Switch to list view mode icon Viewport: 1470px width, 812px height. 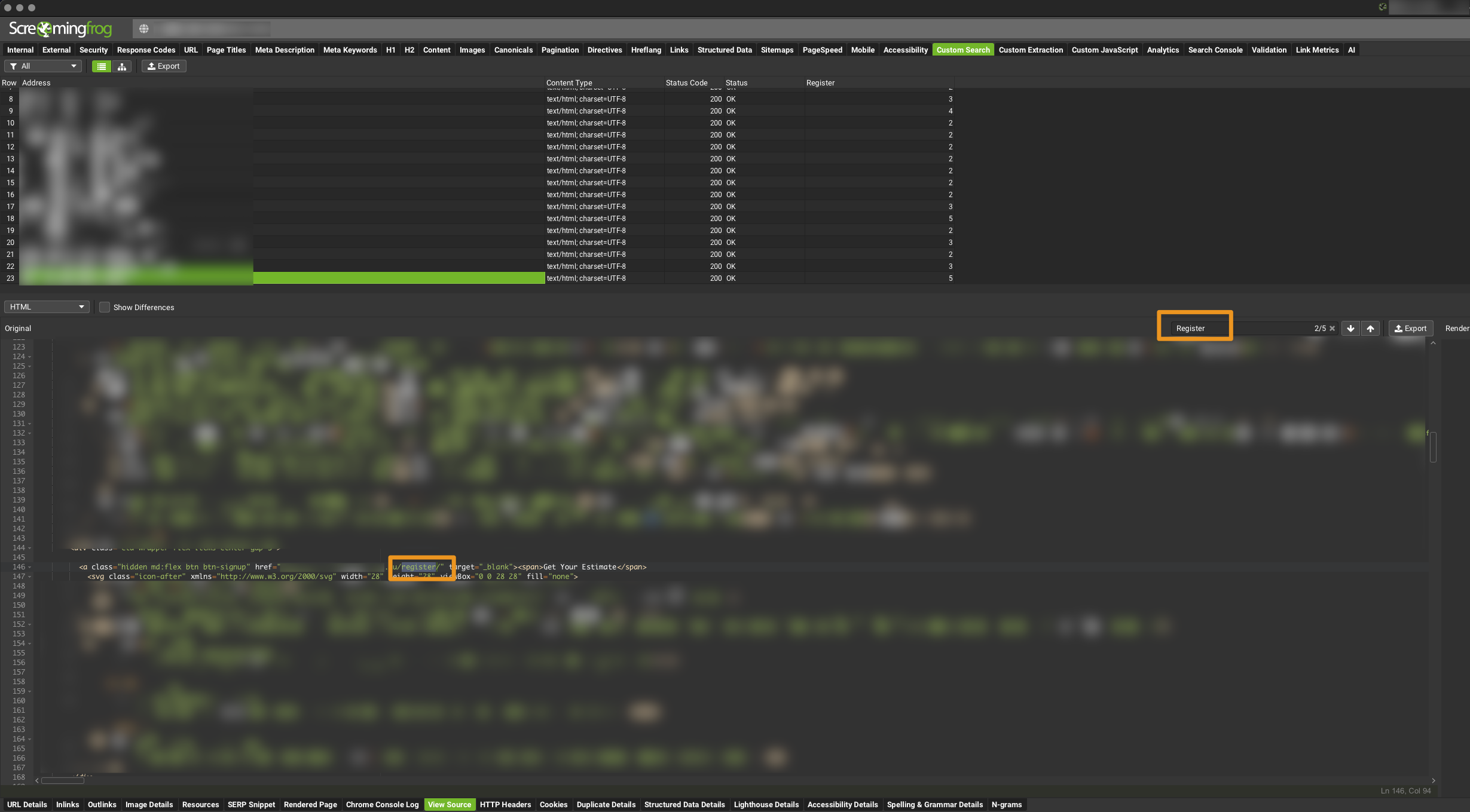point(102,66)
